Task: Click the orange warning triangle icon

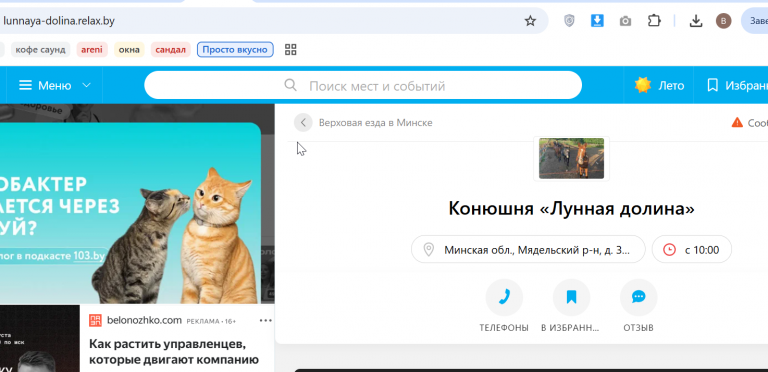Action: coord(737,122)
